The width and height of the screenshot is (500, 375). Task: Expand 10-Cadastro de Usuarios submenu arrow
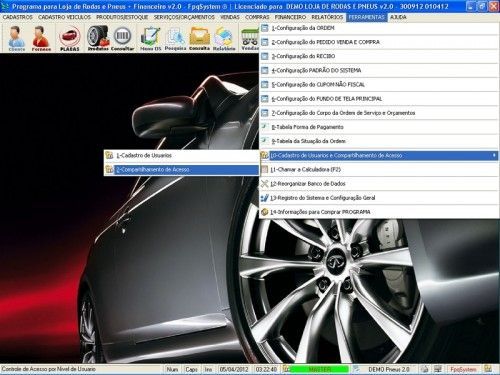click(494, 155)
